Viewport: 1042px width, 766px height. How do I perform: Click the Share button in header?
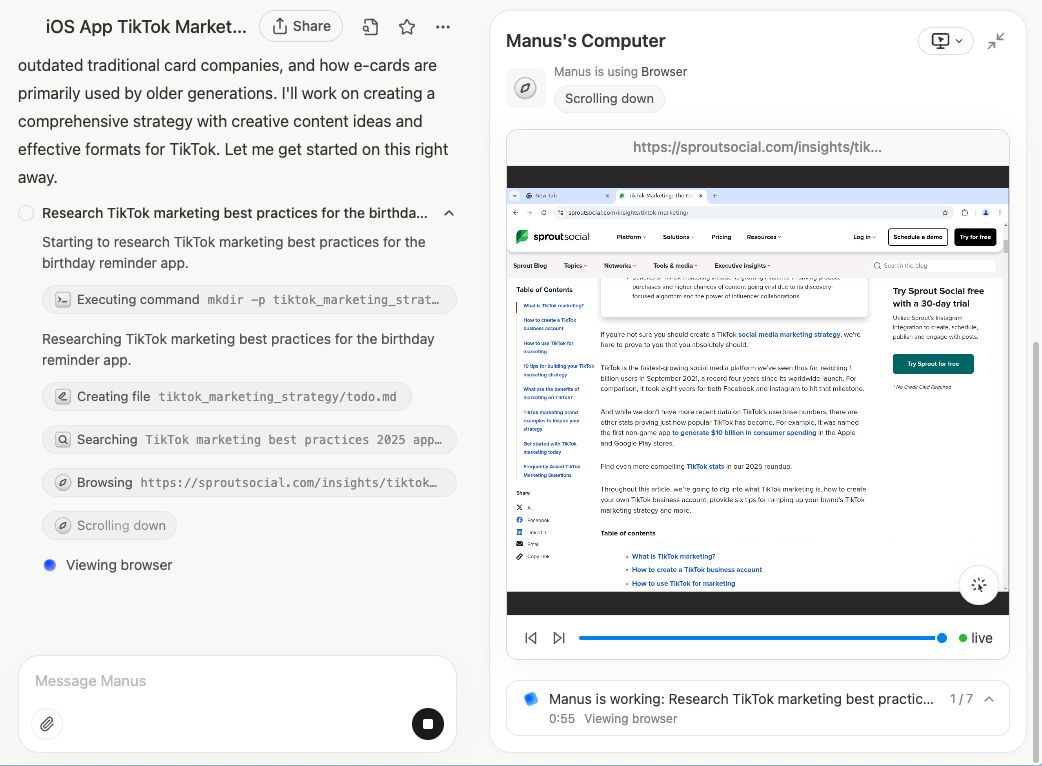300,26
